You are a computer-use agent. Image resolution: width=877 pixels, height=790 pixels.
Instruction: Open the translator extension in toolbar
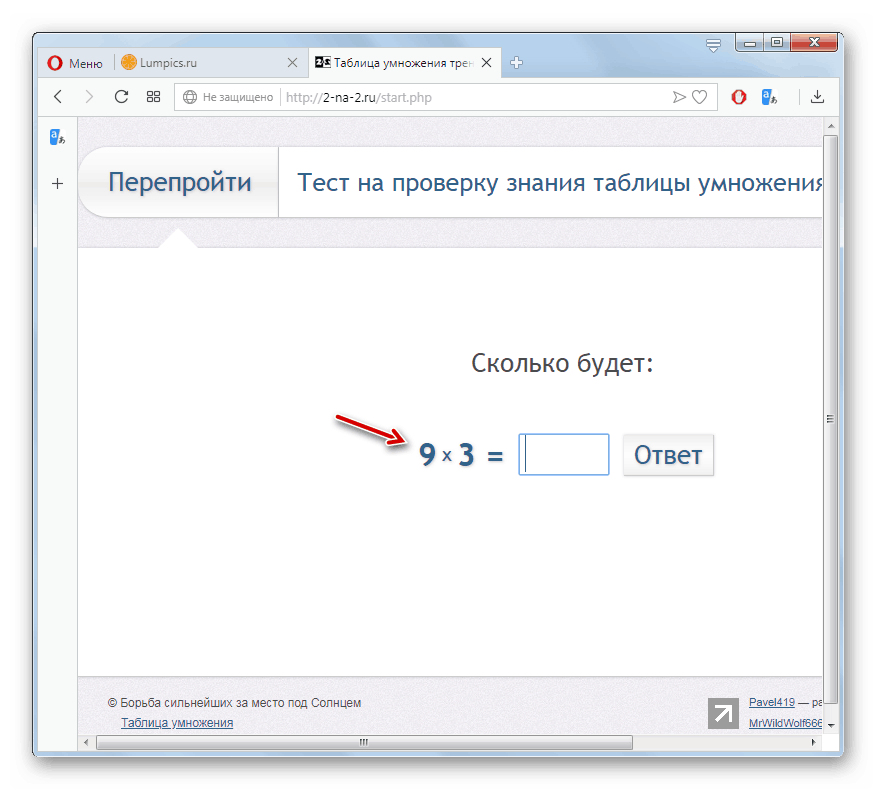click(770, 97)
